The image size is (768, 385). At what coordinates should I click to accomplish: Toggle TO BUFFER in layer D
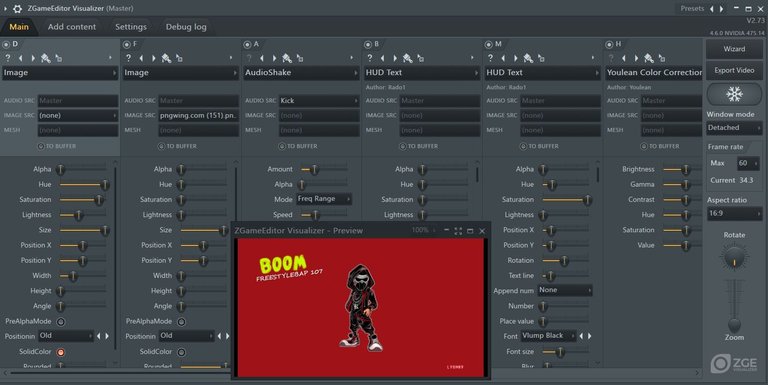point(57,146)
